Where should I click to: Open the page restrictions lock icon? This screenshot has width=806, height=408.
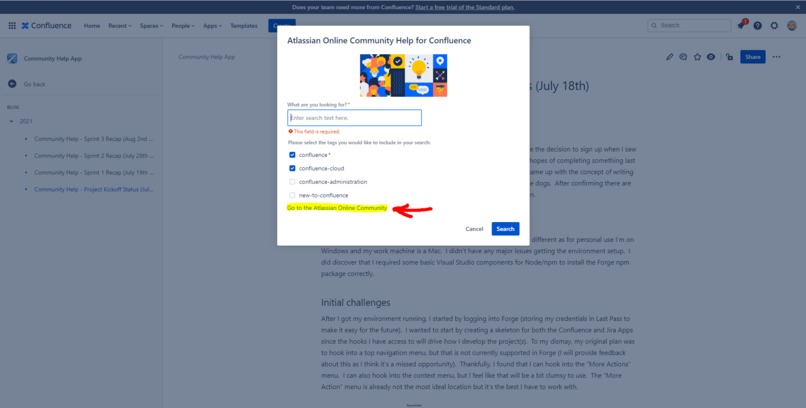(x=729, y=57)
